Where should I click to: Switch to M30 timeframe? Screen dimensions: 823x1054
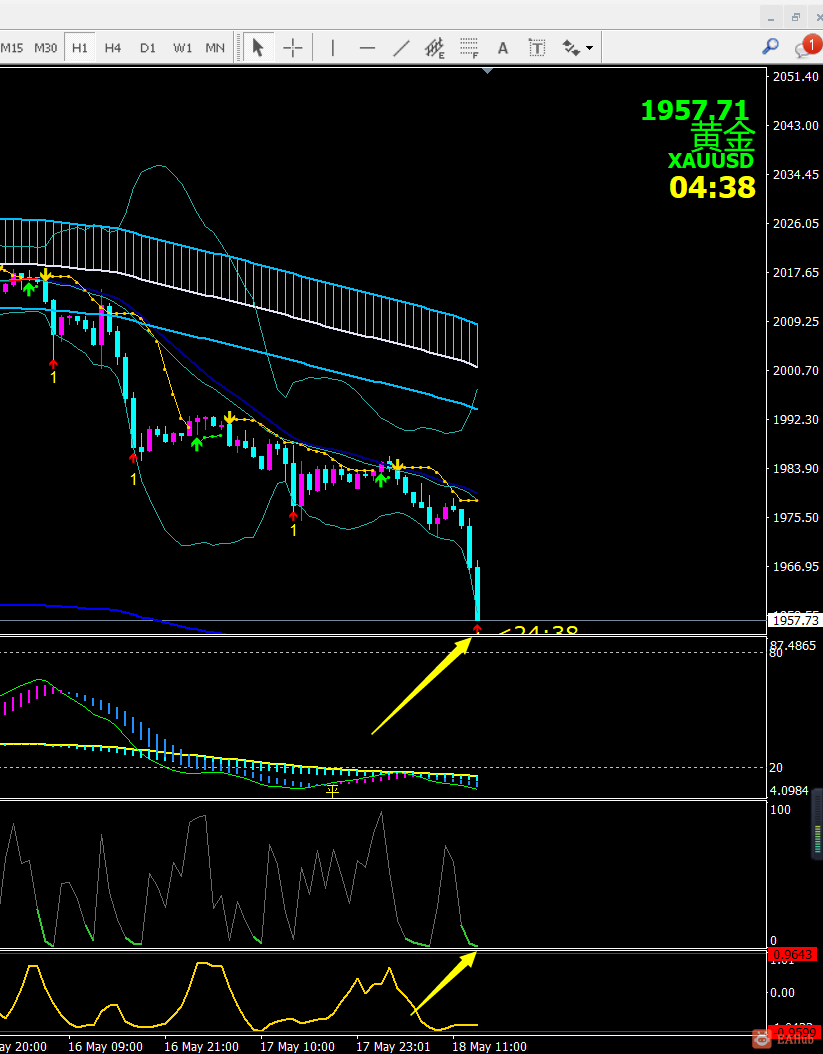[46, 48]
